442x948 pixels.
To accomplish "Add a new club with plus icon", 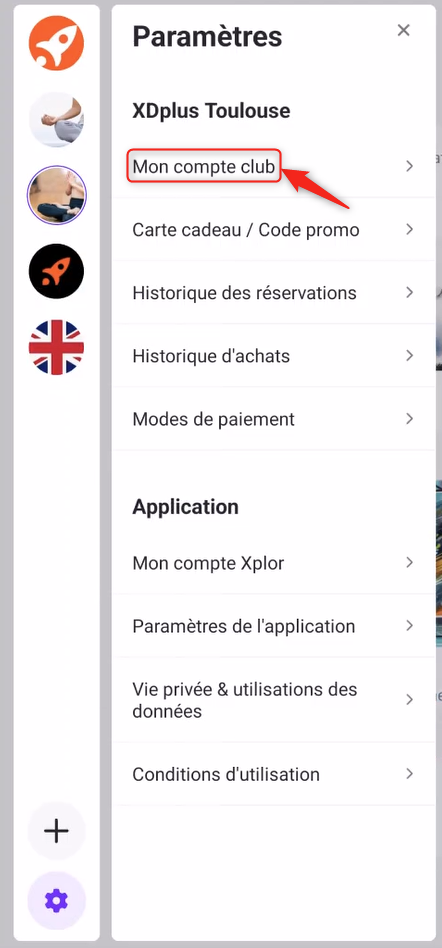I will pos(56,831).
